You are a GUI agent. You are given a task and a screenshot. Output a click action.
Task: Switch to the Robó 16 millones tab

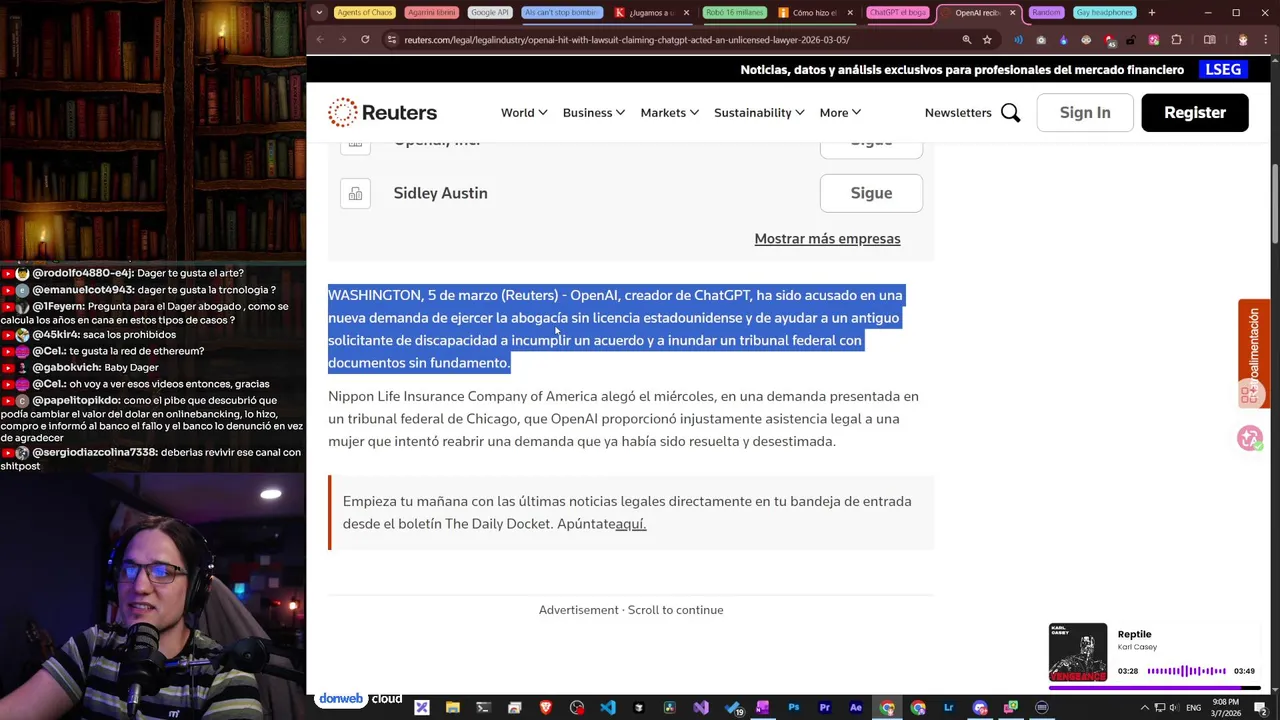(734, 13)
